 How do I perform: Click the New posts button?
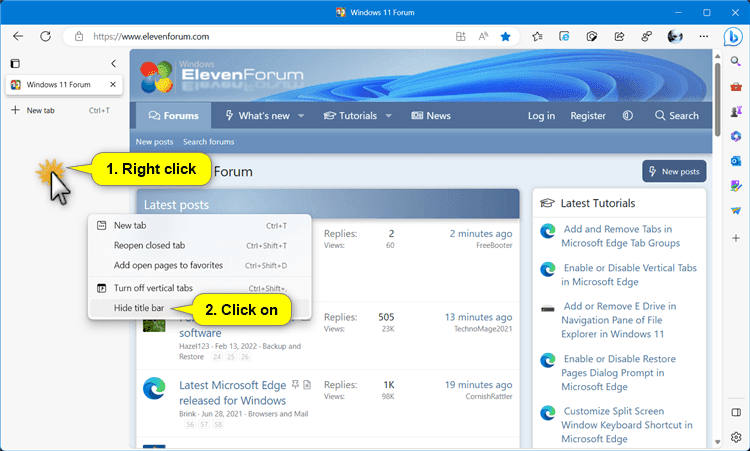[x=674, y=171]
